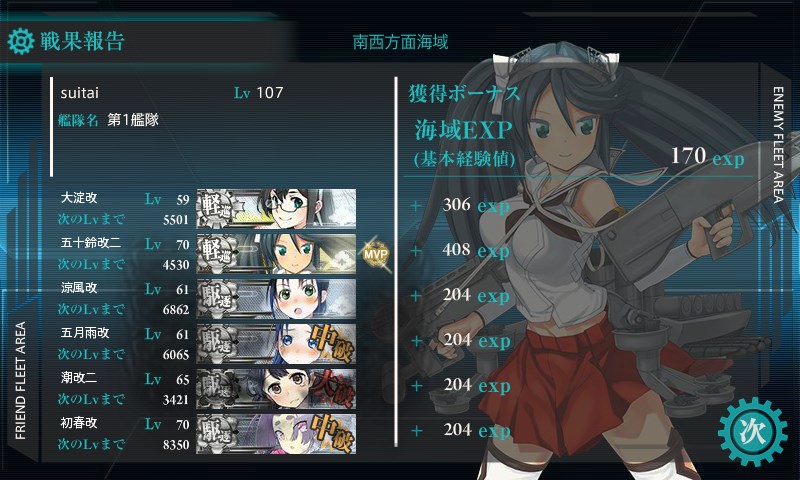The width and height of the screenshot is (800, 480).
Task: Click 潮改二 banner with 大破 mark
Action: click(276, 389)
